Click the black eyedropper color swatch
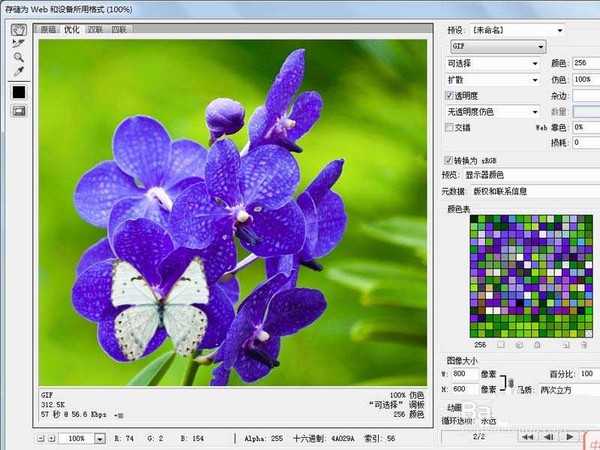Viewport: 600px width, 450px height. click(18, 92)
